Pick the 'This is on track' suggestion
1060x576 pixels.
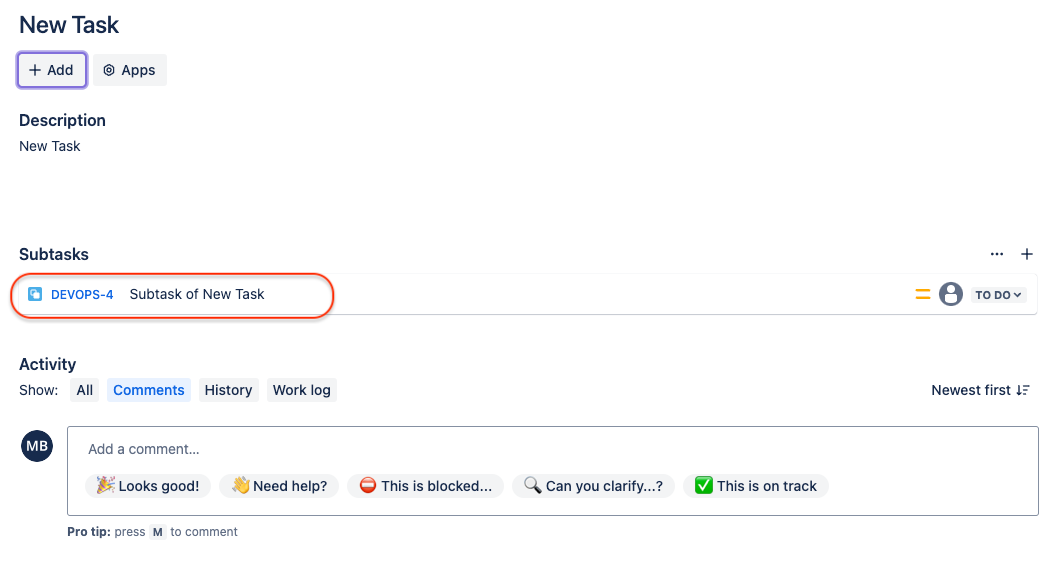point(756,486)
